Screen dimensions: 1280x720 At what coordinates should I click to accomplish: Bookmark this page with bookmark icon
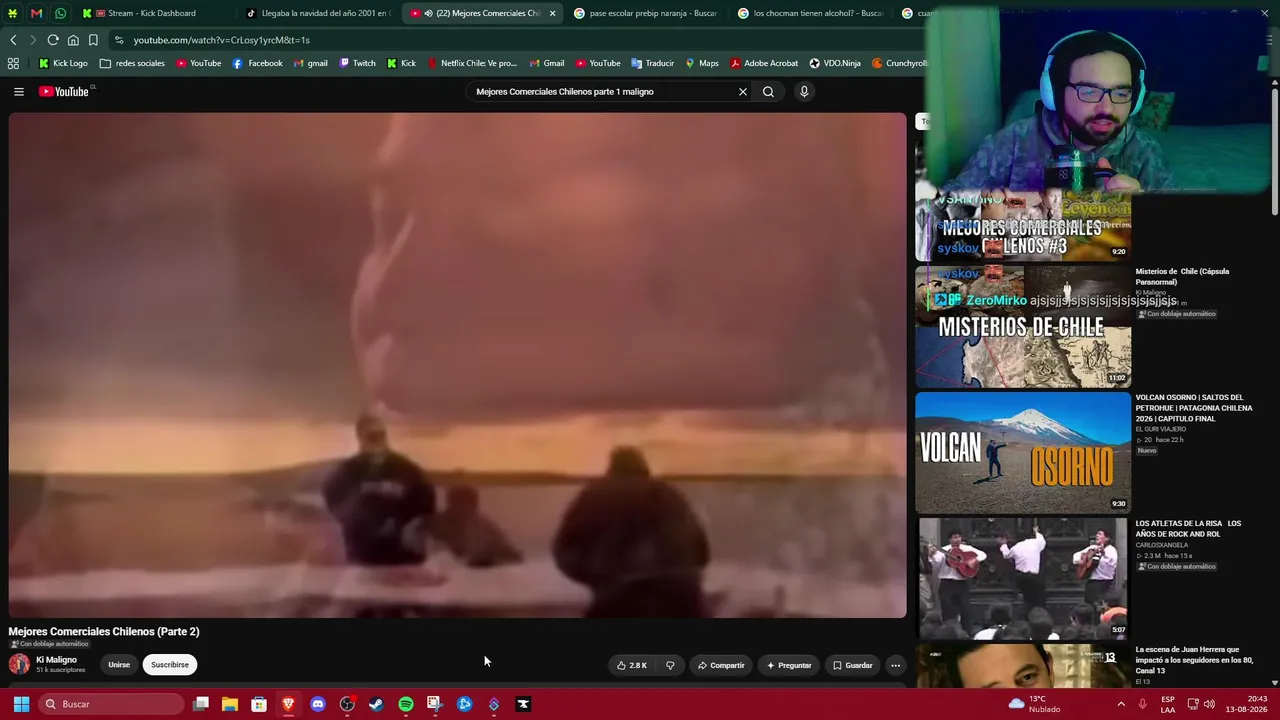point(93,40)
